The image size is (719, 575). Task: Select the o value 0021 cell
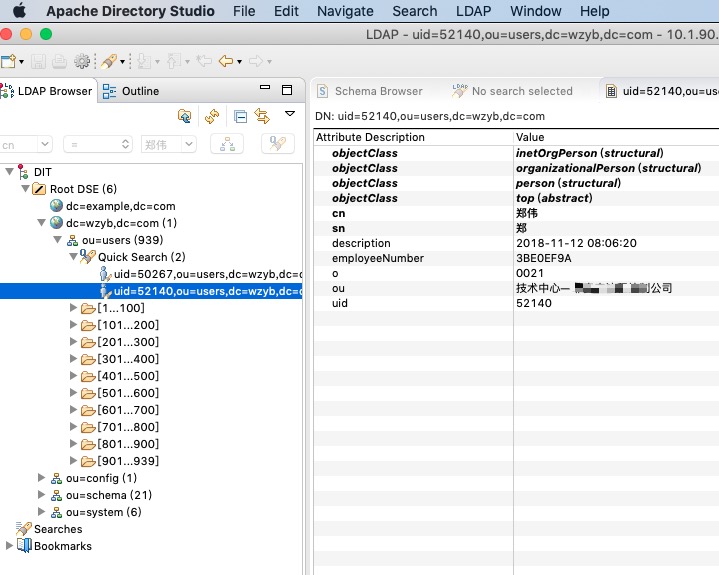coord(616,273)
